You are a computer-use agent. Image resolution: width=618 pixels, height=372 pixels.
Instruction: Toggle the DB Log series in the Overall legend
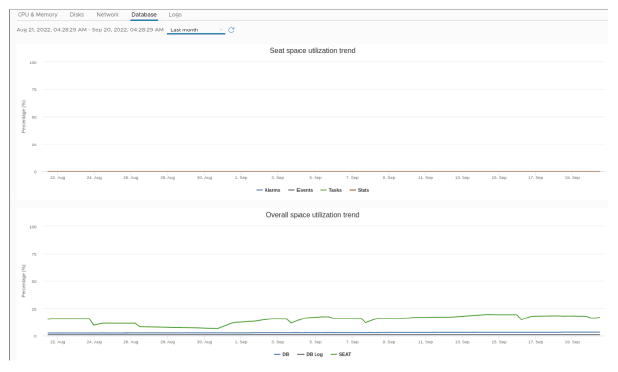click(x=310, y=355)
